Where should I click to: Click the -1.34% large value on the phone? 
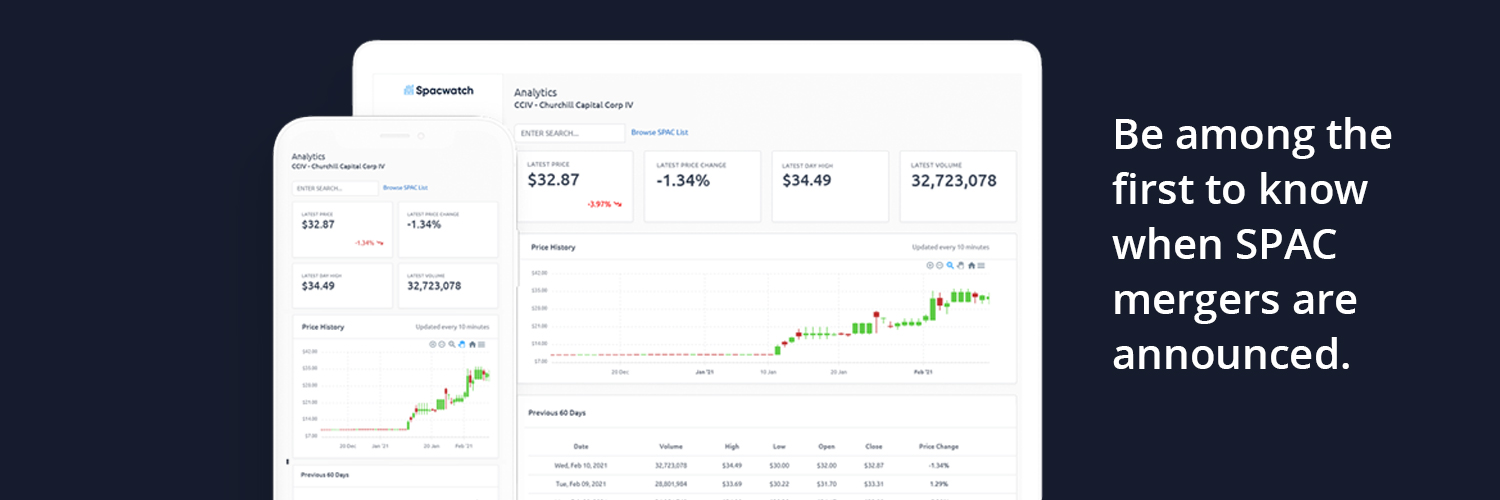click(425, 224)
